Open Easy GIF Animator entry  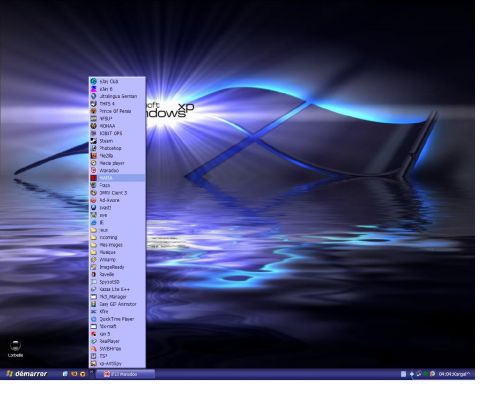(117, 304)
